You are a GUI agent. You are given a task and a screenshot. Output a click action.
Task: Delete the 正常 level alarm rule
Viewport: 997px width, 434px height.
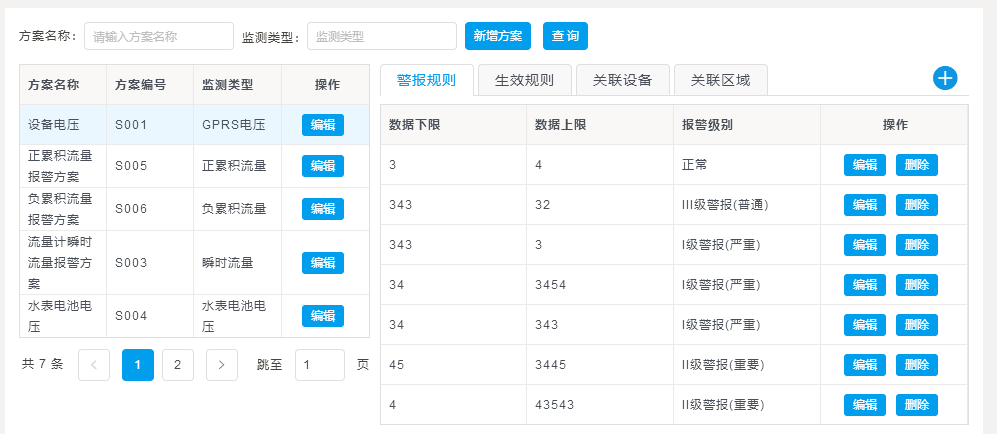[x=916, y=165]
